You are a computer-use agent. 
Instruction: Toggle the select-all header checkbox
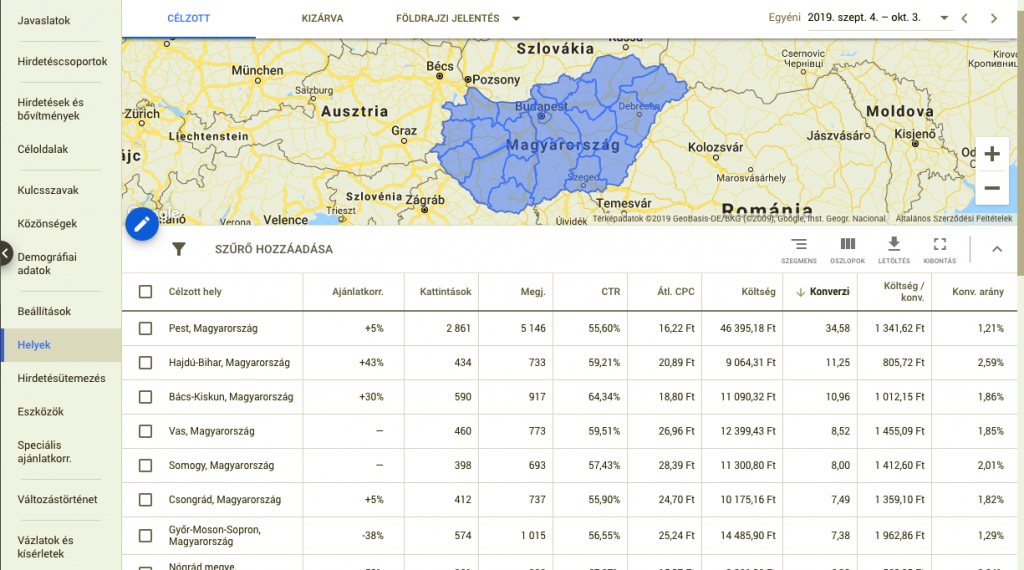[x=145, y=291]
